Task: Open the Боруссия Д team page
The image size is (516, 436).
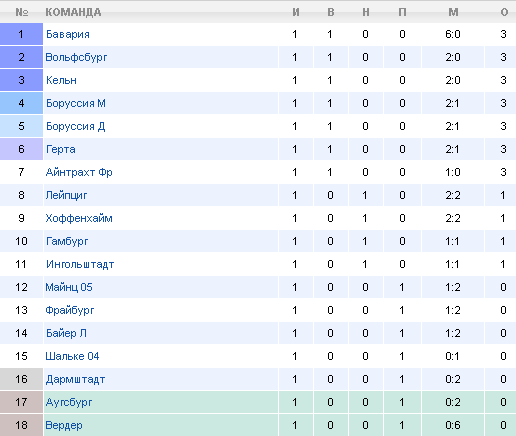Action: pos(76,126)
